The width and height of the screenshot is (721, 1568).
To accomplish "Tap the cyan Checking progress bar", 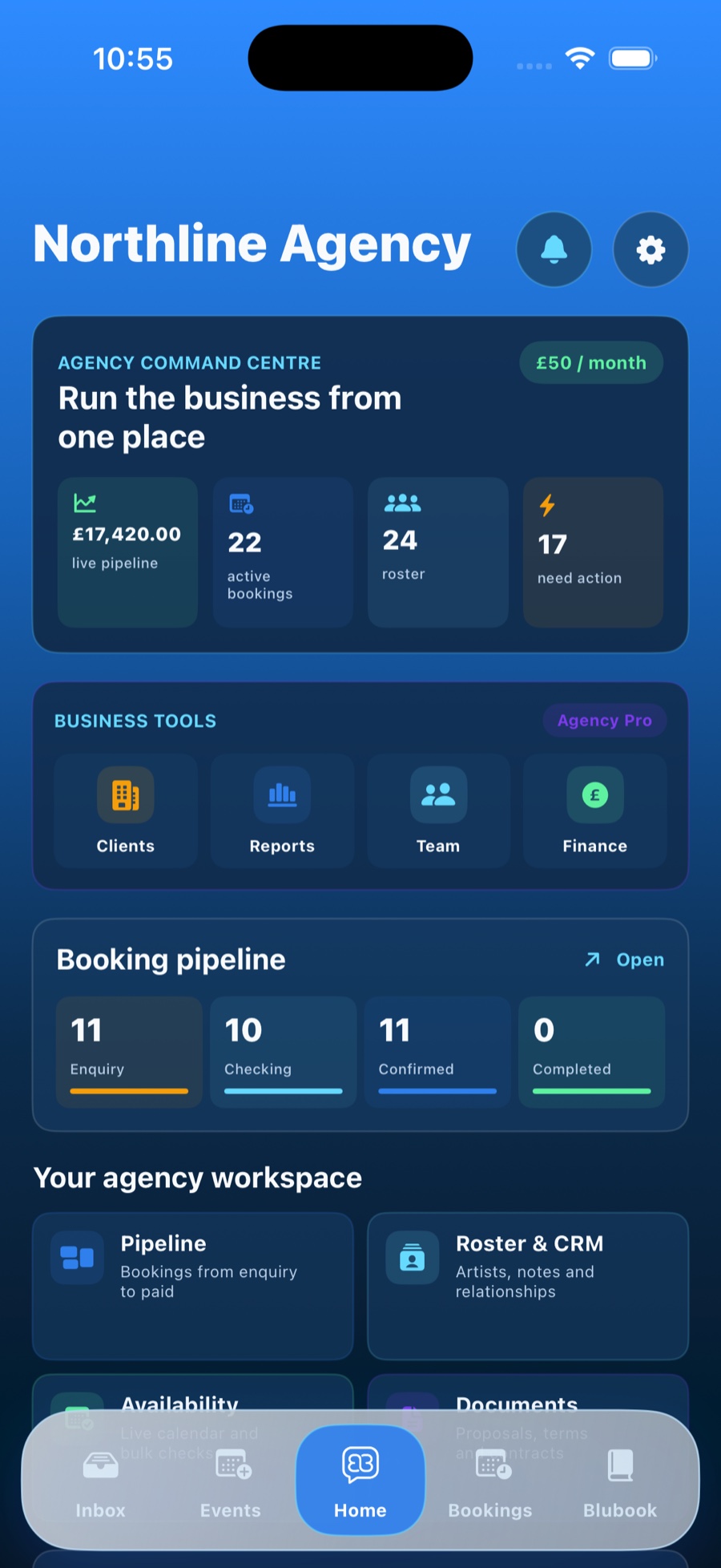I will (x=284, y=1091).
